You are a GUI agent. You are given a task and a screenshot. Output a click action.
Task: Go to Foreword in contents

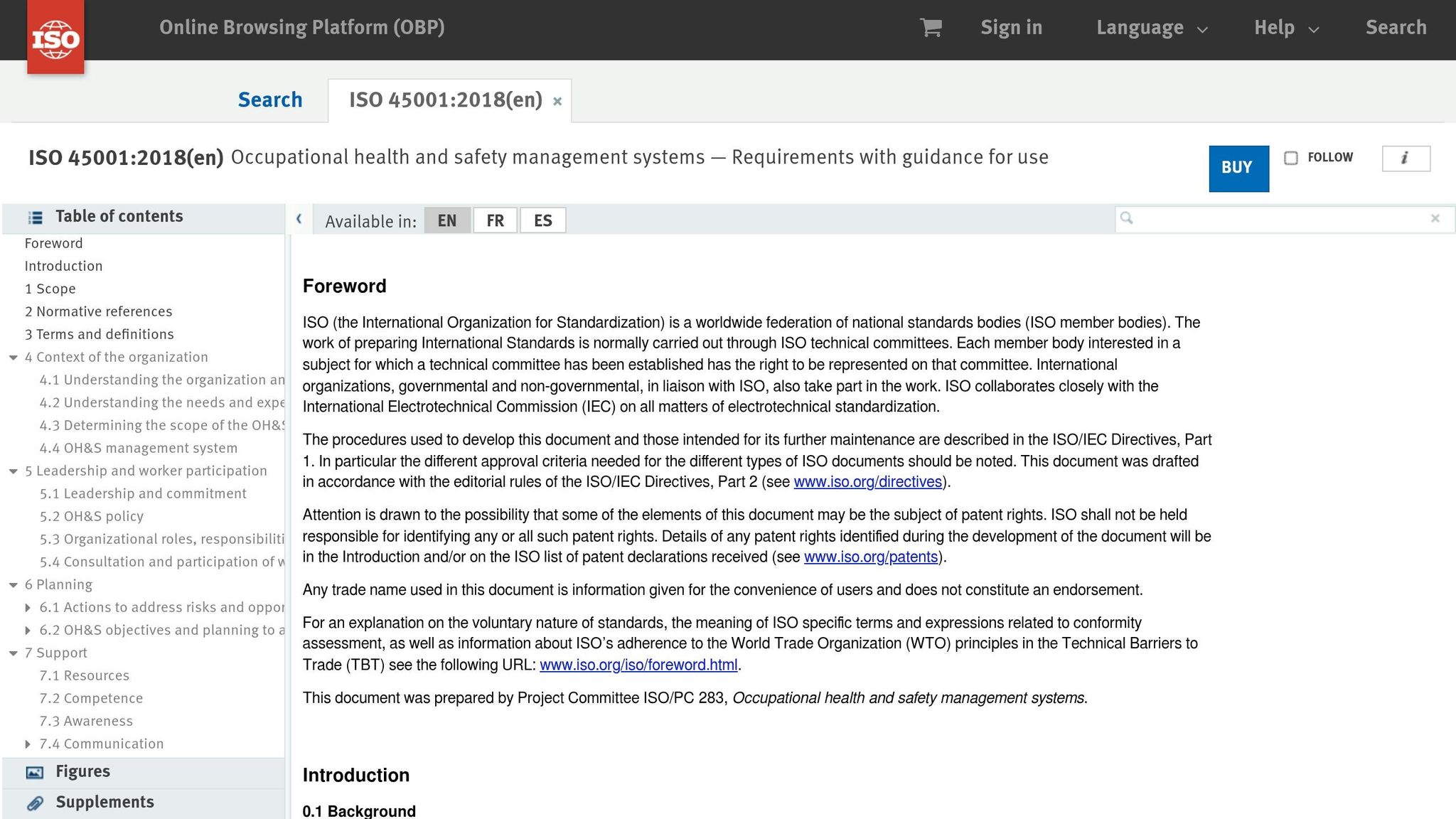[x=53, y=243]
